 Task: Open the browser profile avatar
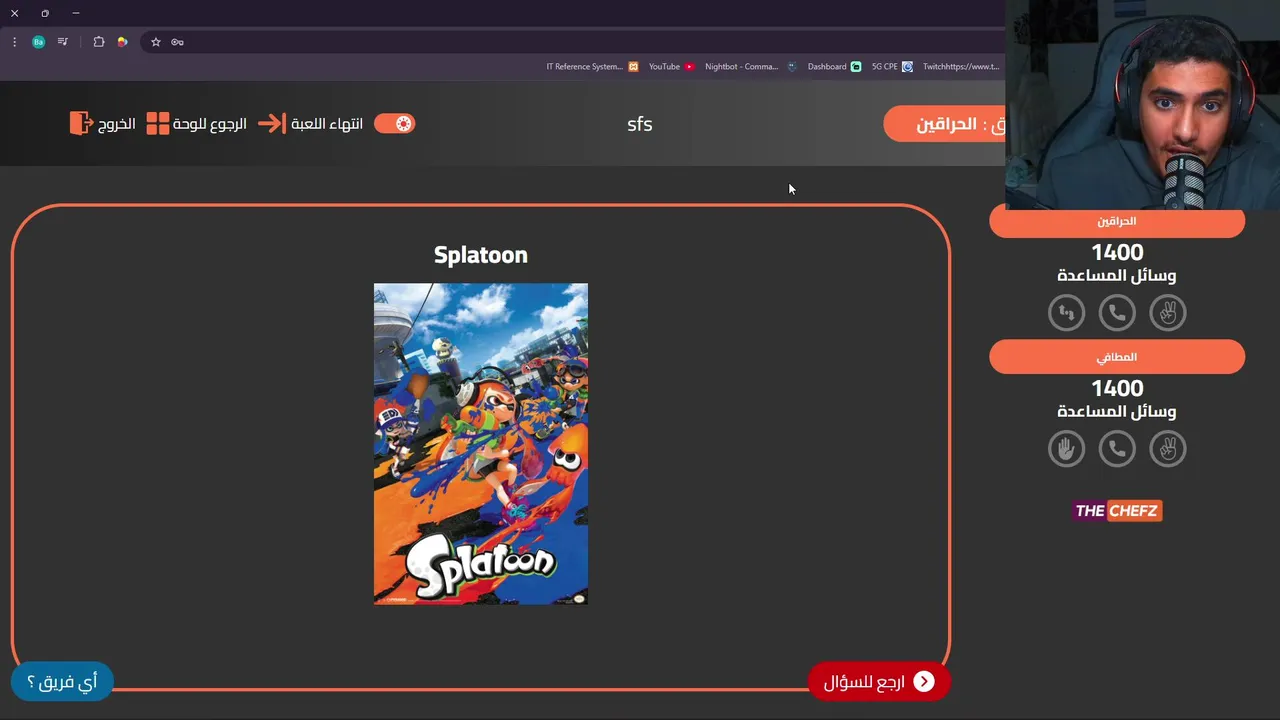coord(38,42)
